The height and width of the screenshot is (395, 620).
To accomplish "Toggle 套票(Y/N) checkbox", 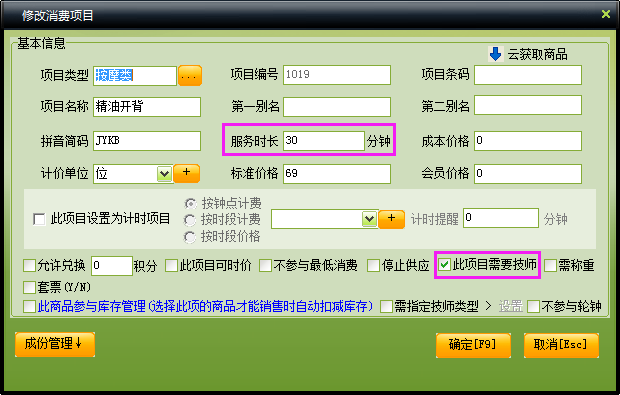I will pyautogui.click(x=30, y=287).
